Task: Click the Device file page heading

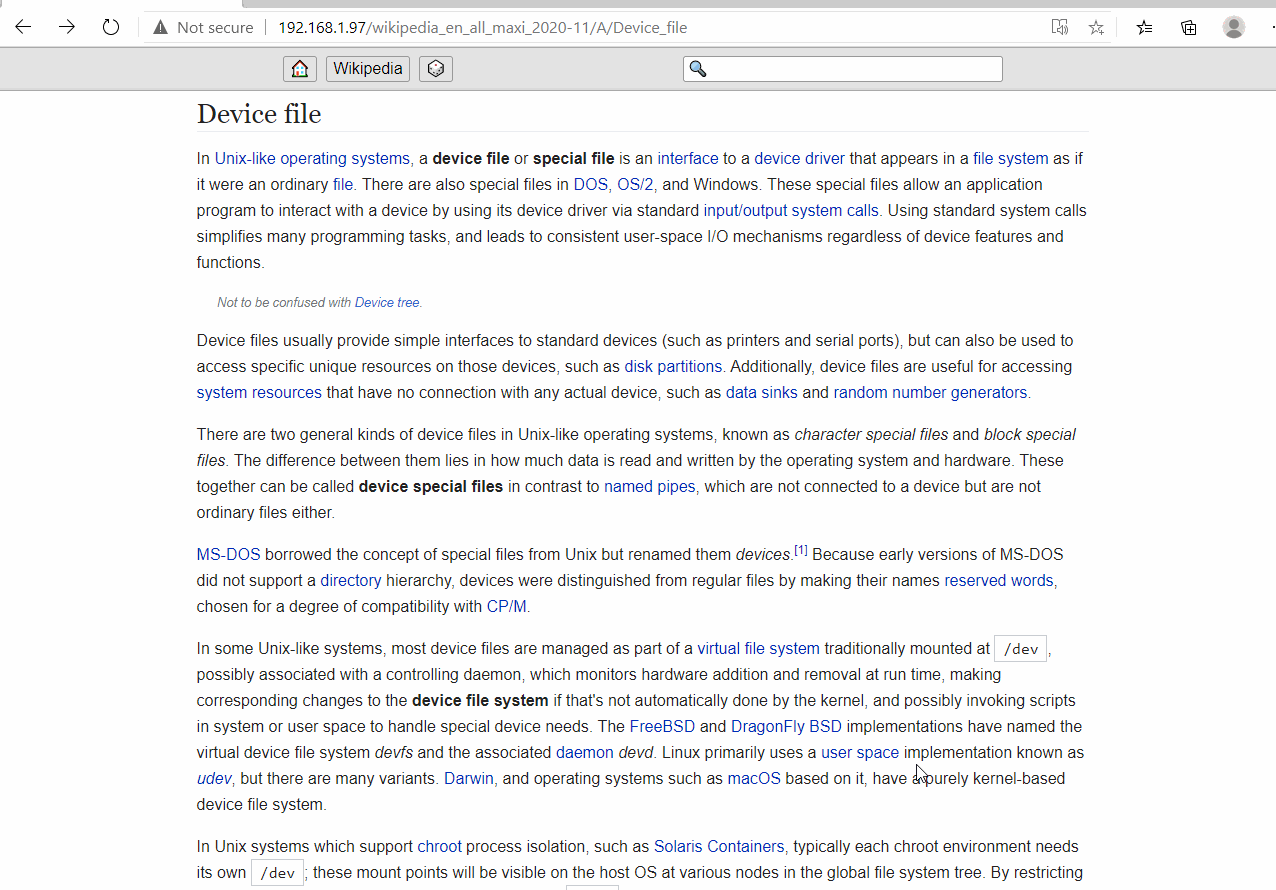Action: point(259,114)
